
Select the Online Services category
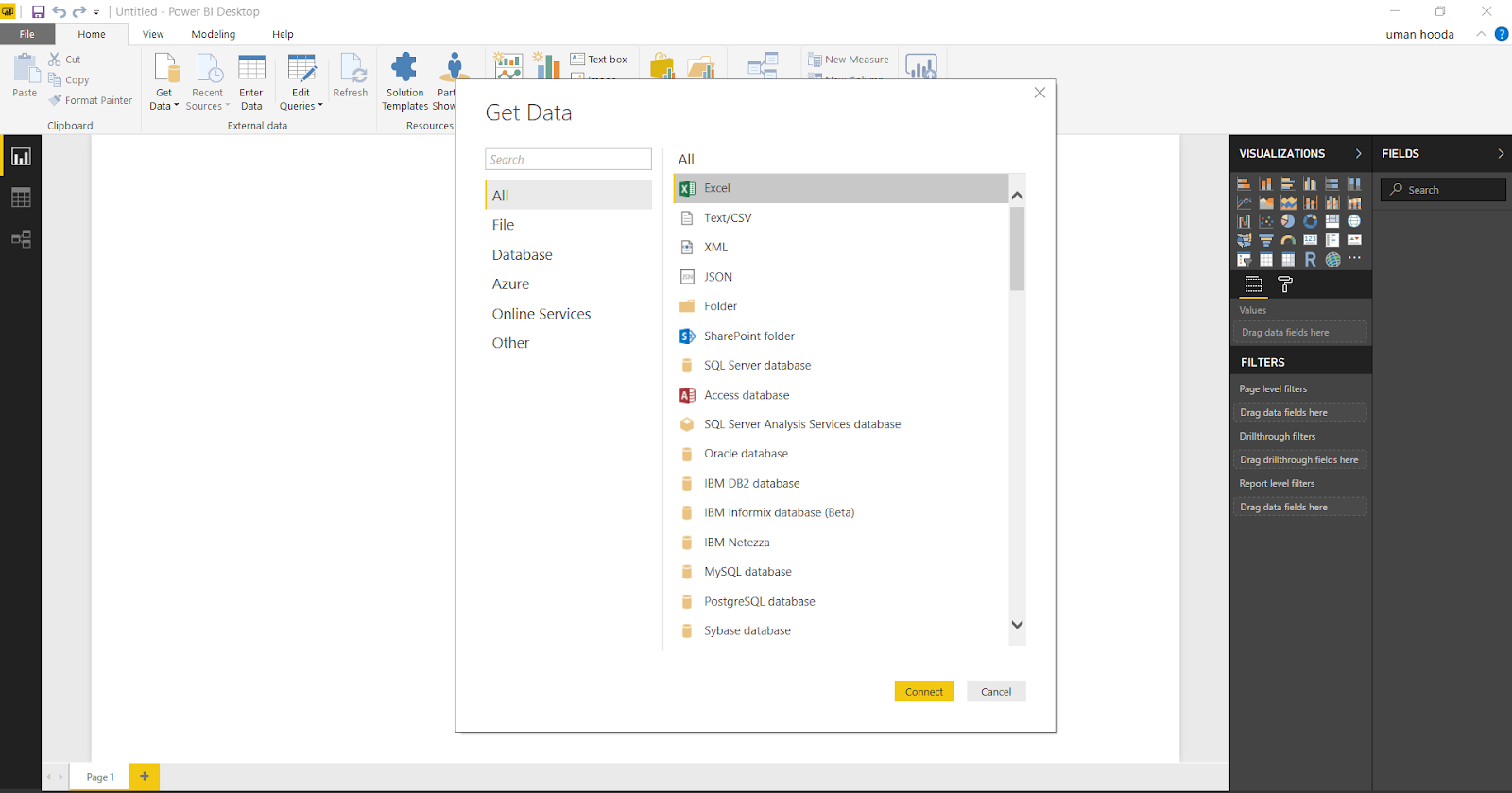569,314
